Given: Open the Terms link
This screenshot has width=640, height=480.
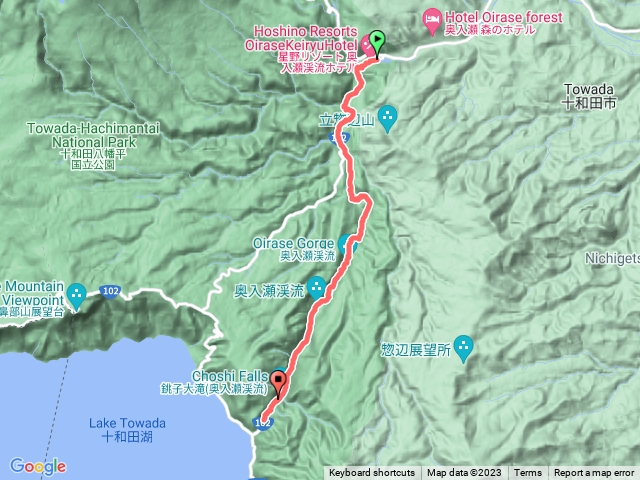Looking at the screenshot, I should pos(527,473).
